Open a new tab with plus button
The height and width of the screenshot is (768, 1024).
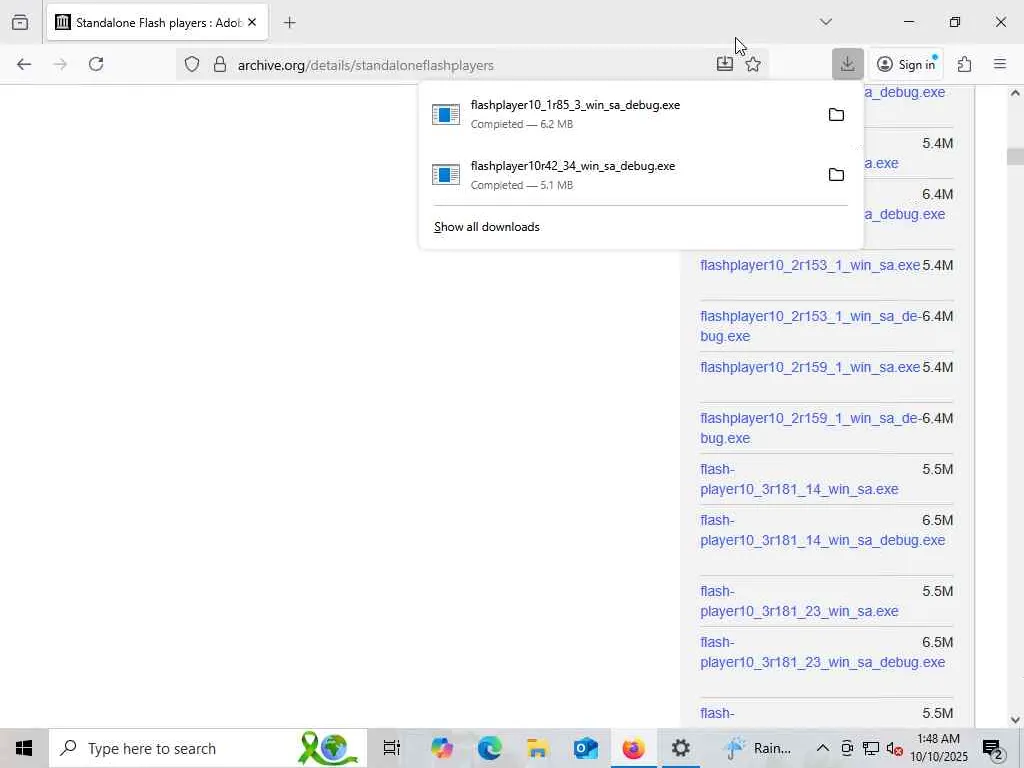point(289,23)
